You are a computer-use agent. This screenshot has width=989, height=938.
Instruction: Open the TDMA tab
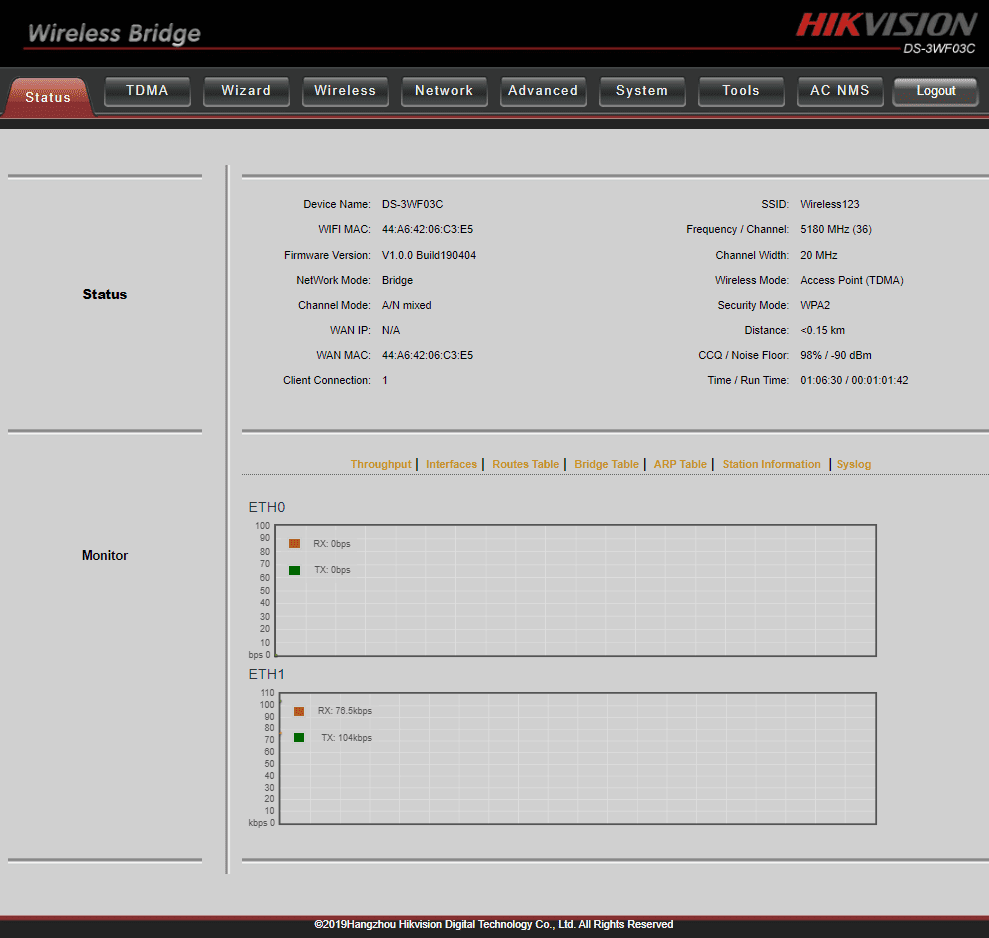[147, 91]
